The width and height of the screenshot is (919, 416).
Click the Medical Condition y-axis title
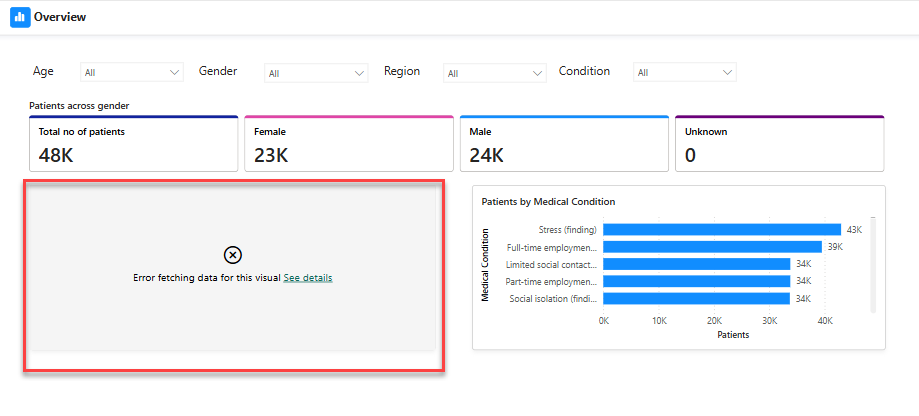[485, 264]
